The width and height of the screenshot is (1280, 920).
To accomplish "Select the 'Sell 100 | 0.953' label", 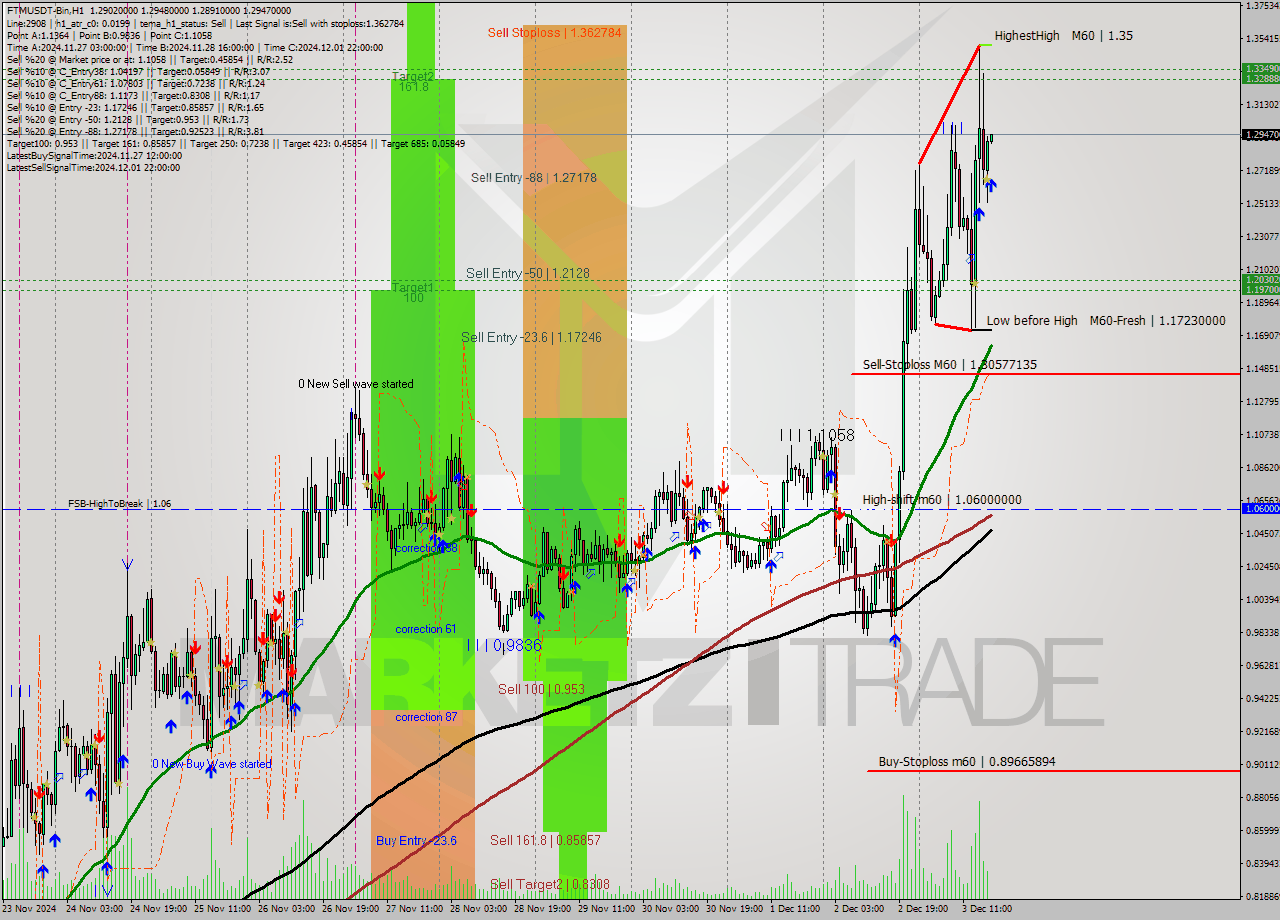I will click(x=541, y=689).
